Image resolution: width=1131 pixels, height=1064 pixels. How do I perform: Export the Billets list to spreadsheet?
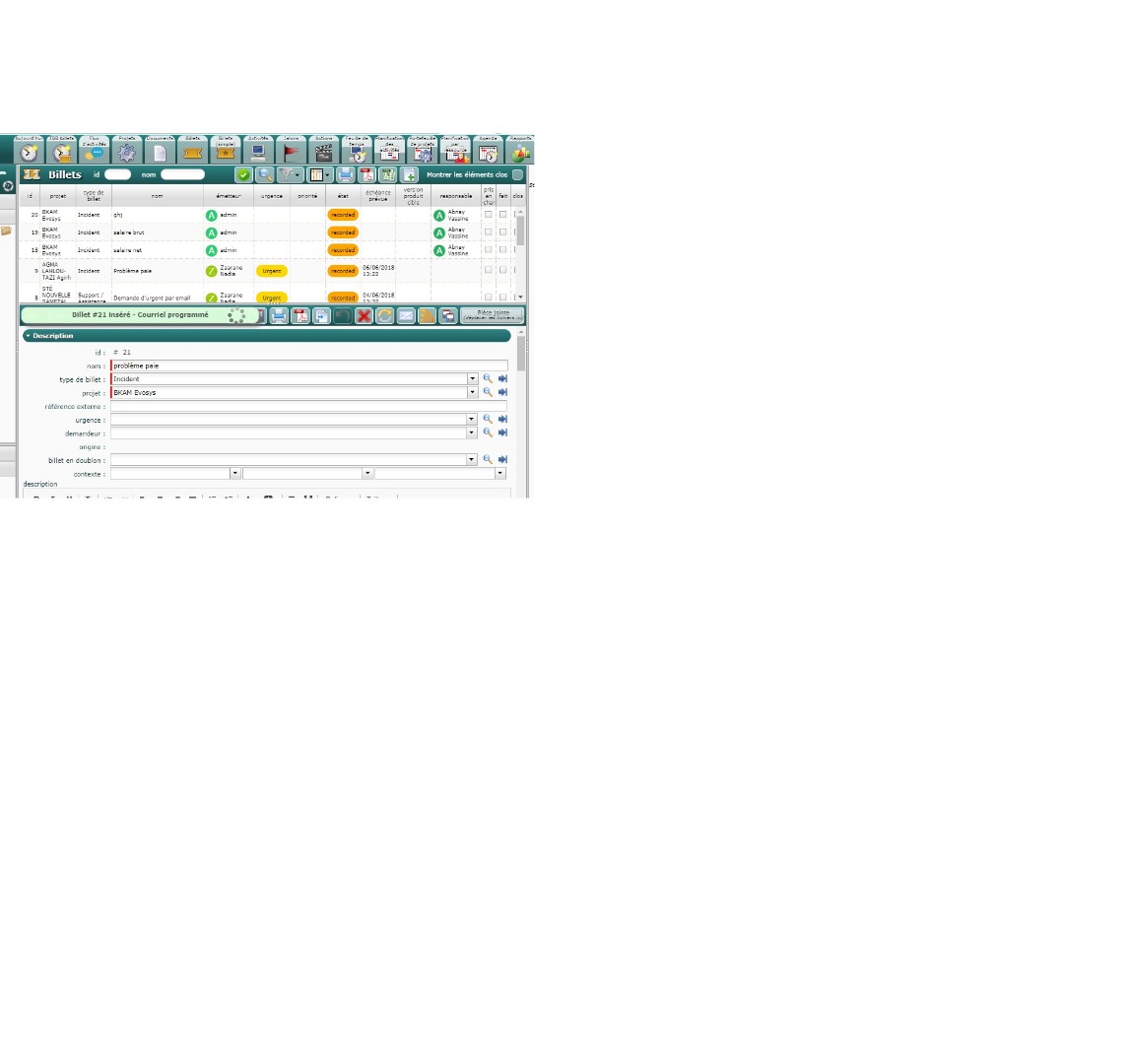(388, 174)
